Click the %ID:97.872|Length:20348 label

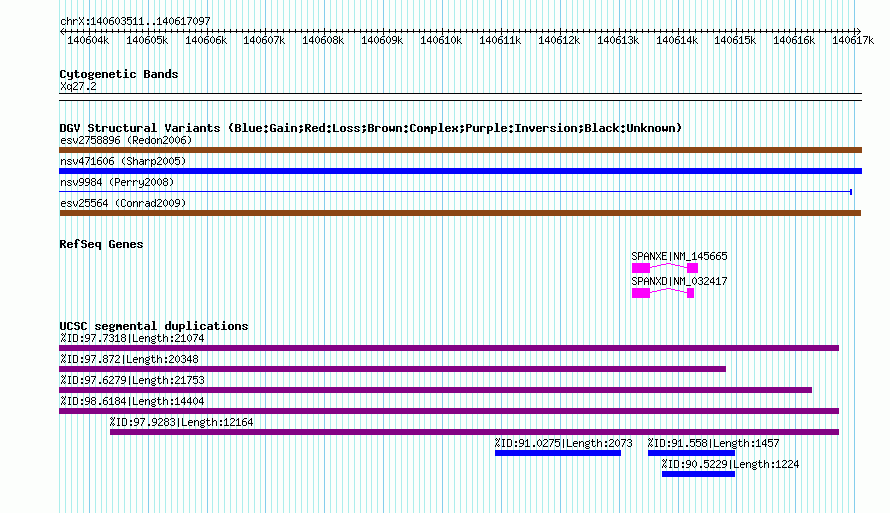coord(129,359)
